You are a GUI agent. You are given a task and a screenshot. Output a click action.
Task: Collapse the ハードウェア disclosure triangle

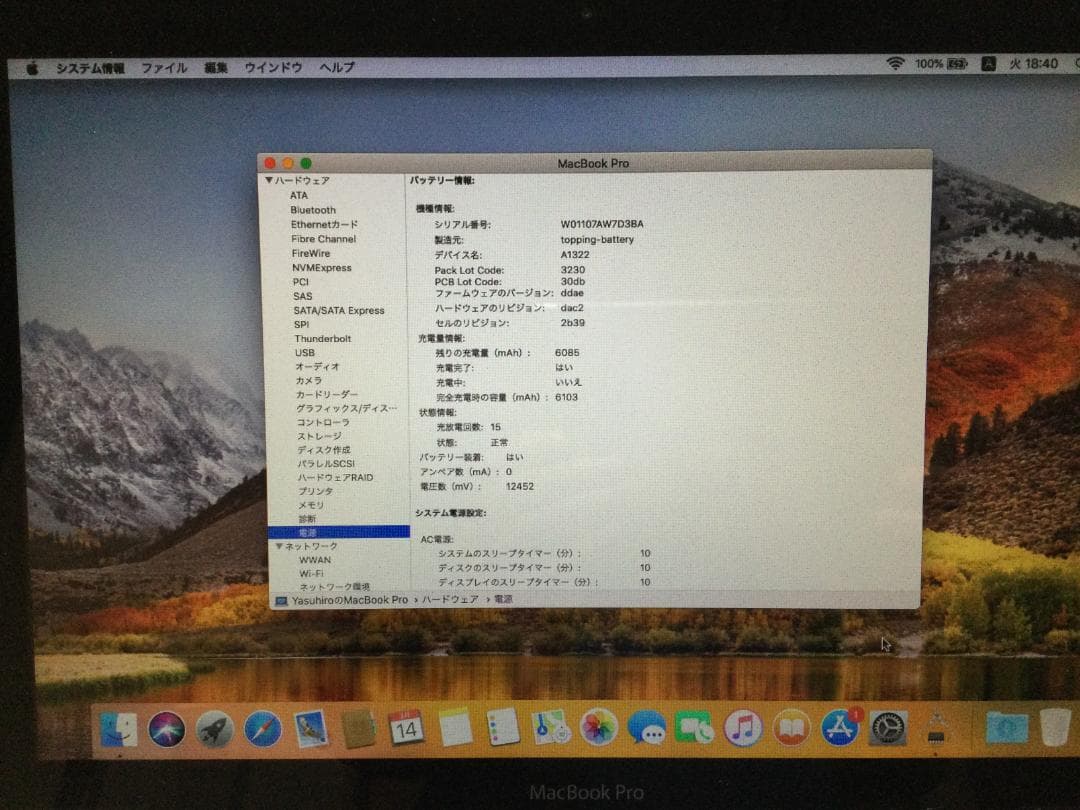(269, 180)
